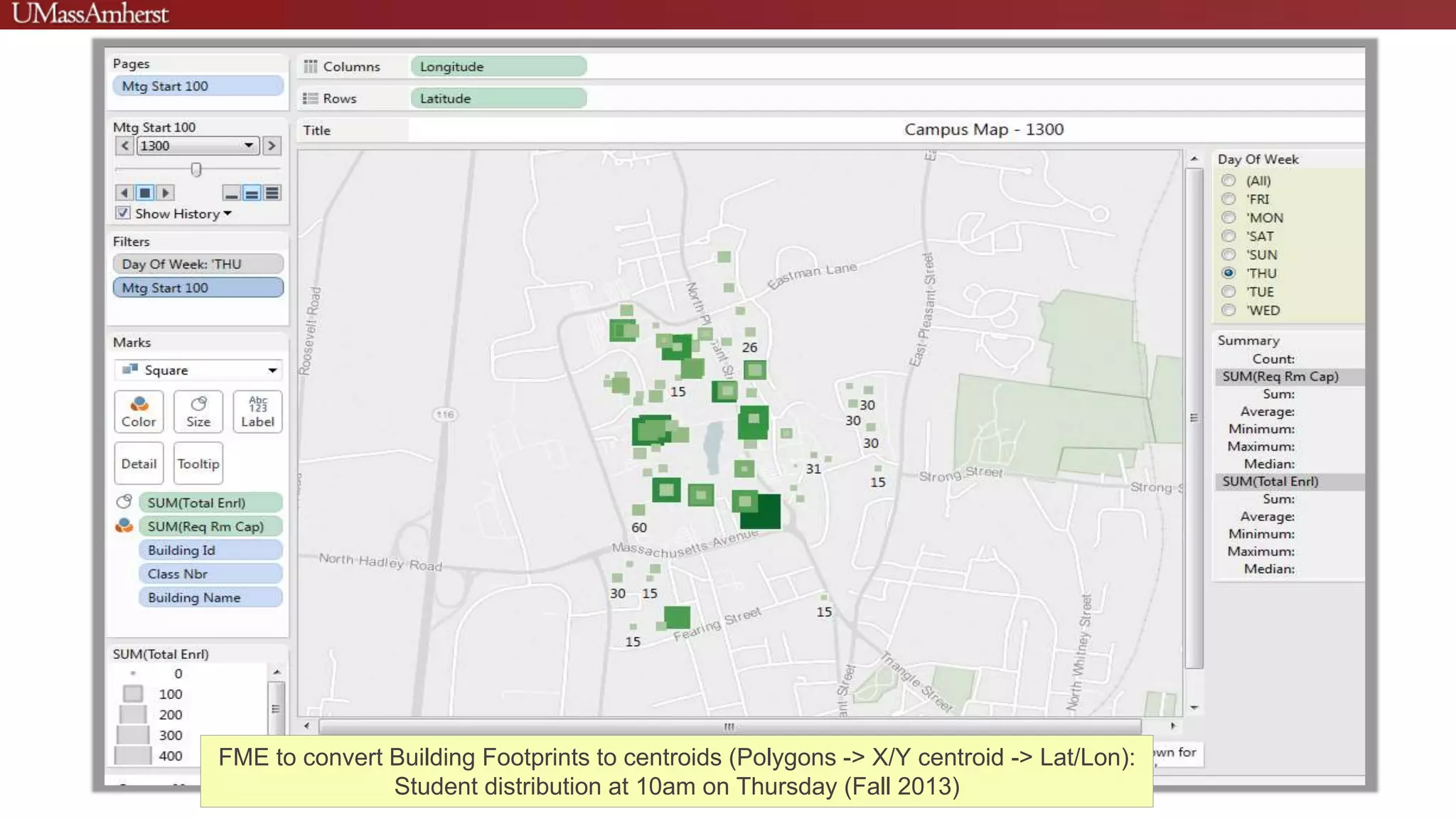1456x819 pixels.
Task: Select the (All) day of week option
Action: coord(1228,181)
